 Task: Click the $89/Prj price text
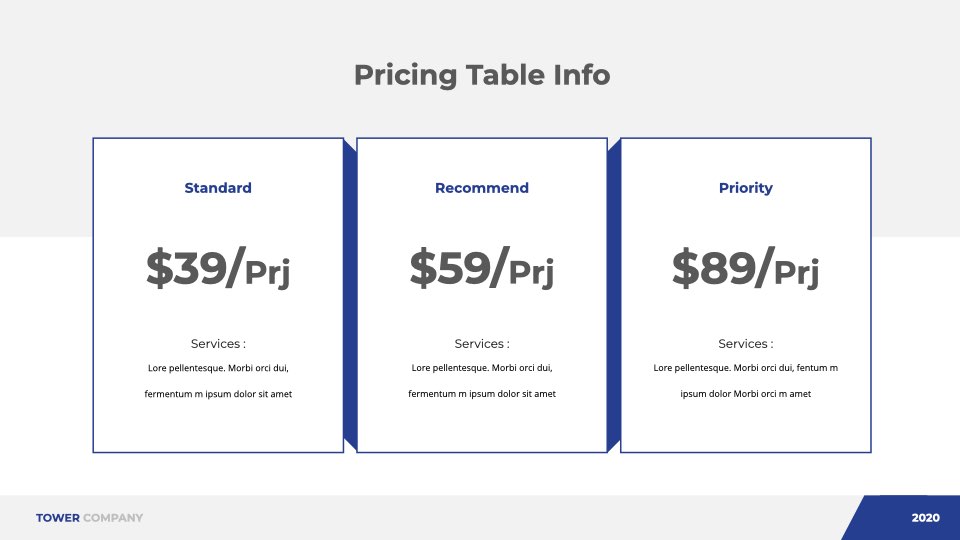[746, 268]
